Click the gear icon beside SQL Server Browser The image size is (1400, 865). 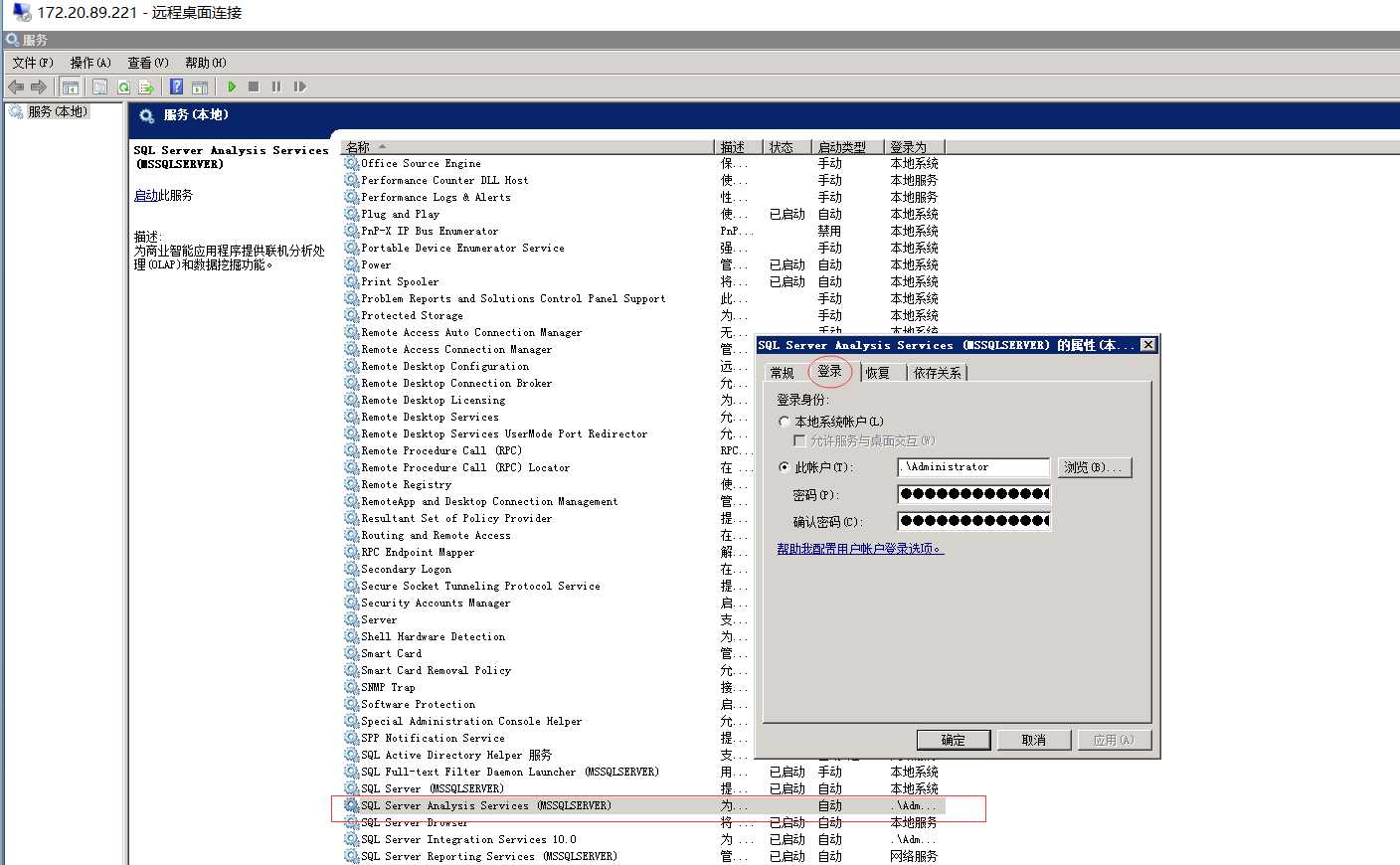pos(352,822)
